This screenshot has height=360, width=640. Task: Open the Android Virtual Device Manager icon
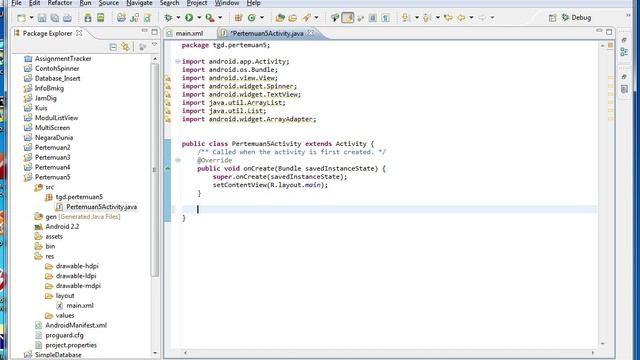point(100,18)
